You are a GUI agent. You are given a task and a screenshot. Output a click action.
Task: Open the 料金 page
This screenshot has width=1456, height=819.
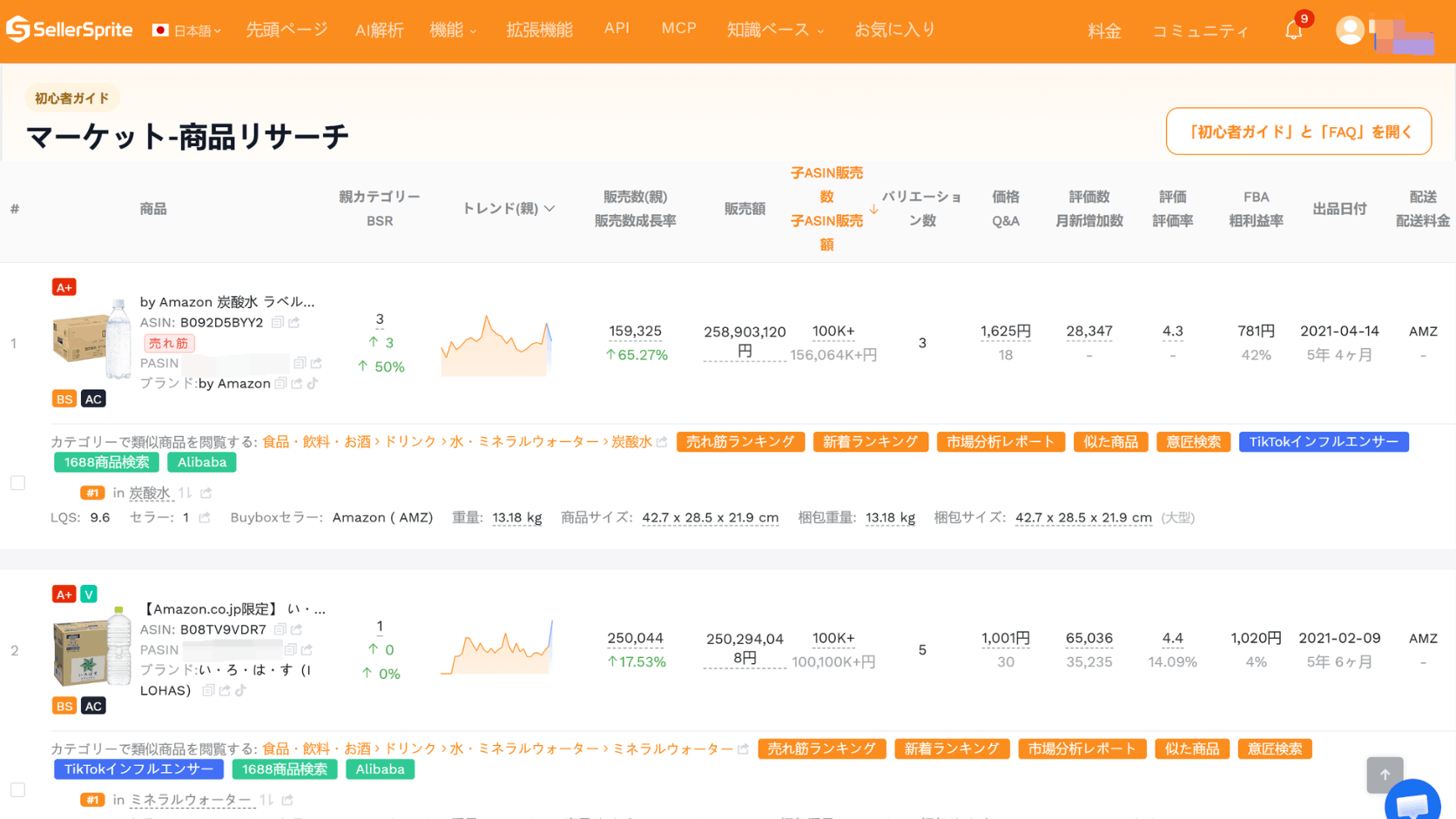tap(1104, 31)
